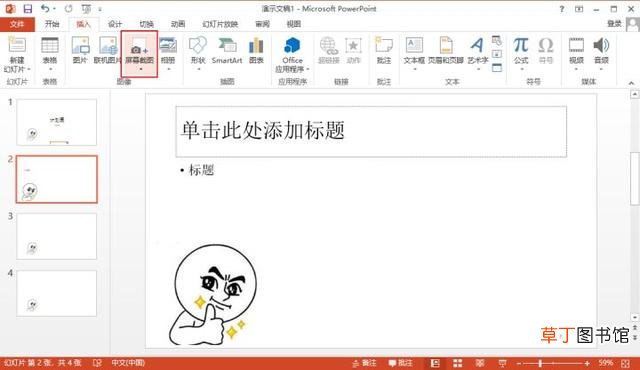This screenshot has width=640, height=370.
Task: Switch to Normal view button
Action: [x=435, y=363]
